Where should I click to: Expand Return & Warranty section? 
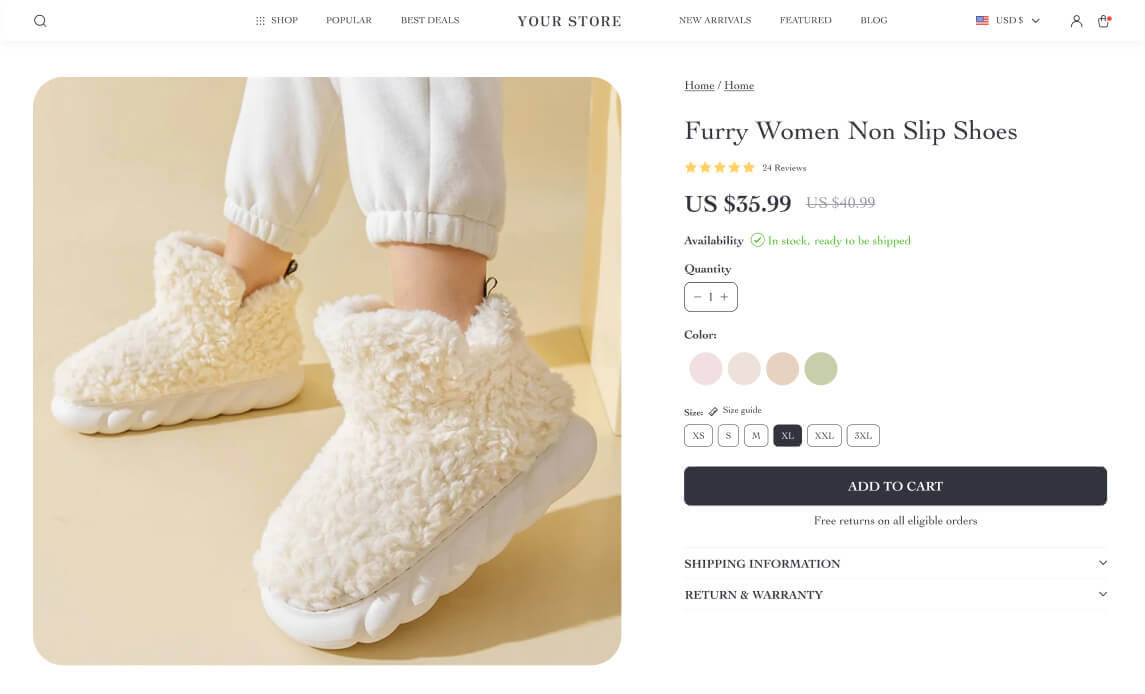point(895,595)
